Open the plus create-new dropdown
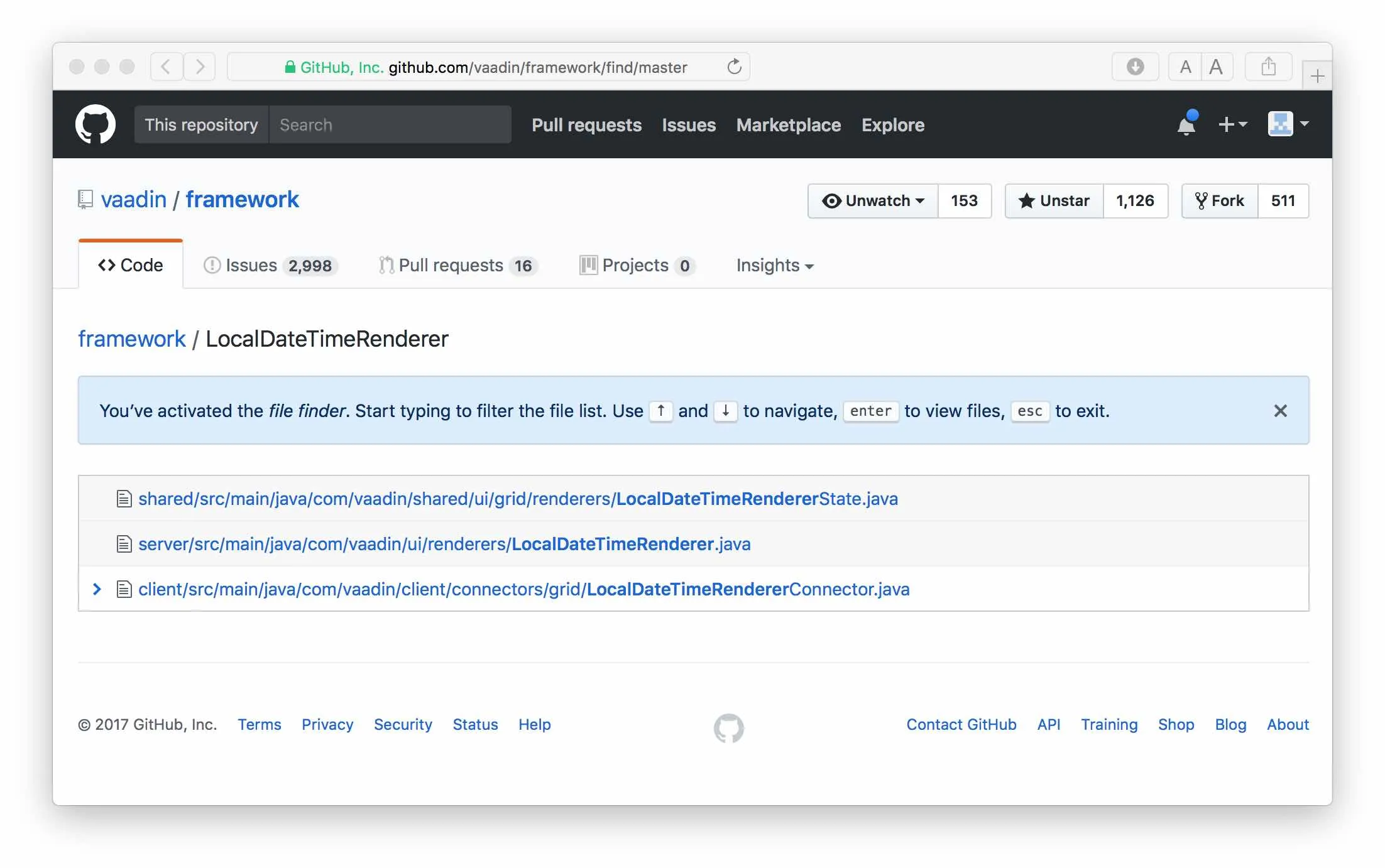The image size is (1385, 868). (1232, 124)
